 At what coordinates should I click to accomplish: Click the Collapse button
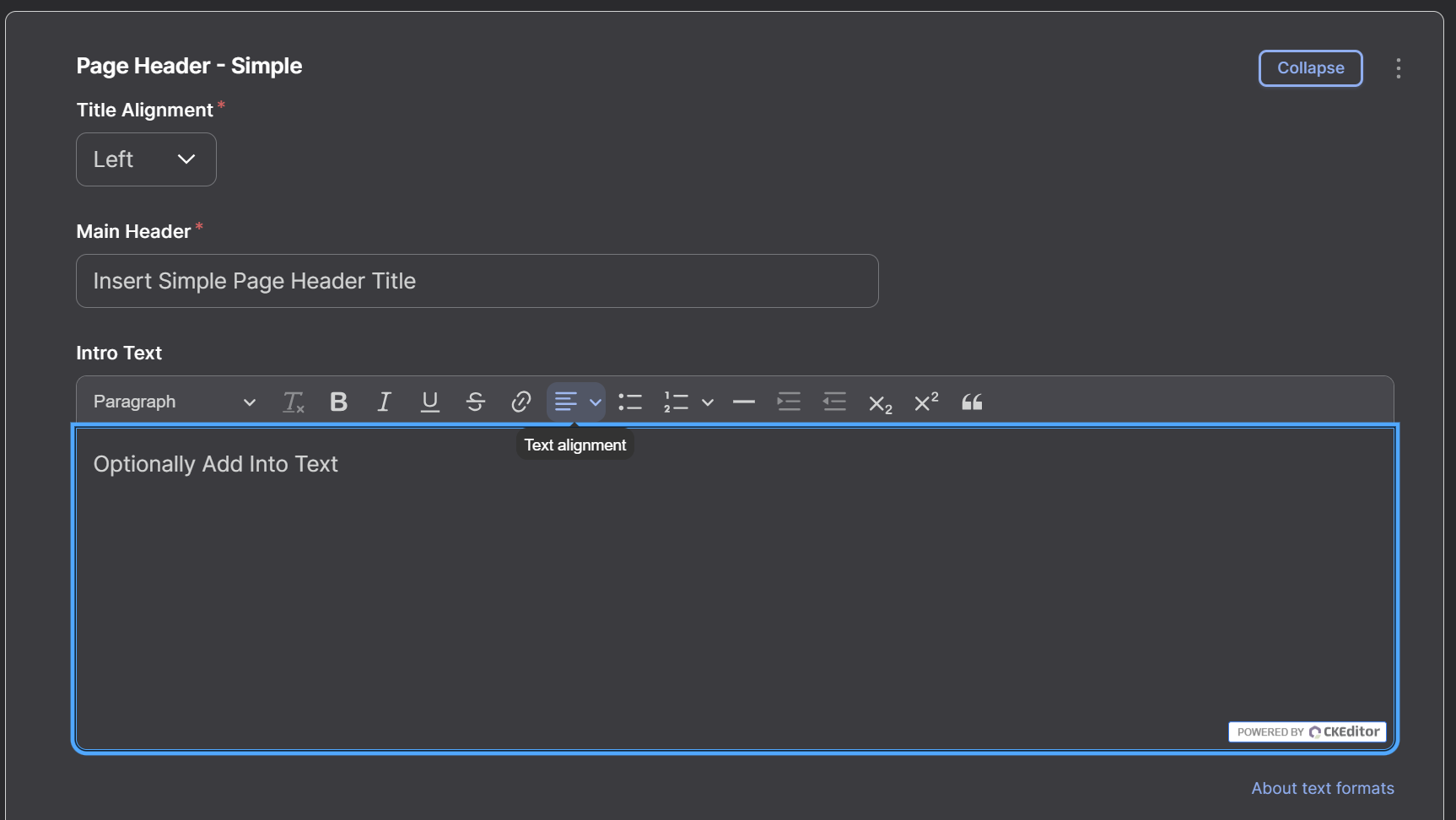tap(1310, 68)
